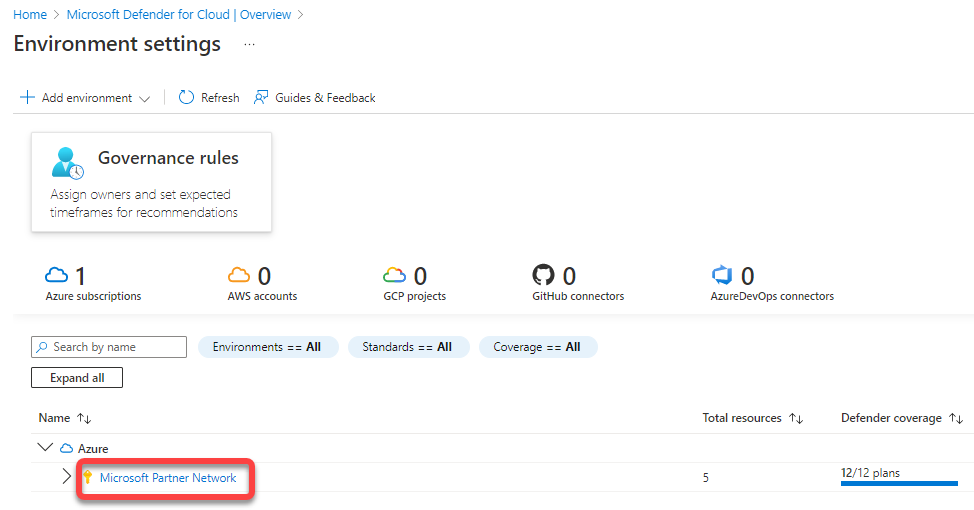This screenshot has width=974, height=510.
Task: Select the AzureDevOps connectors label
Action: (x=772, y=296)
